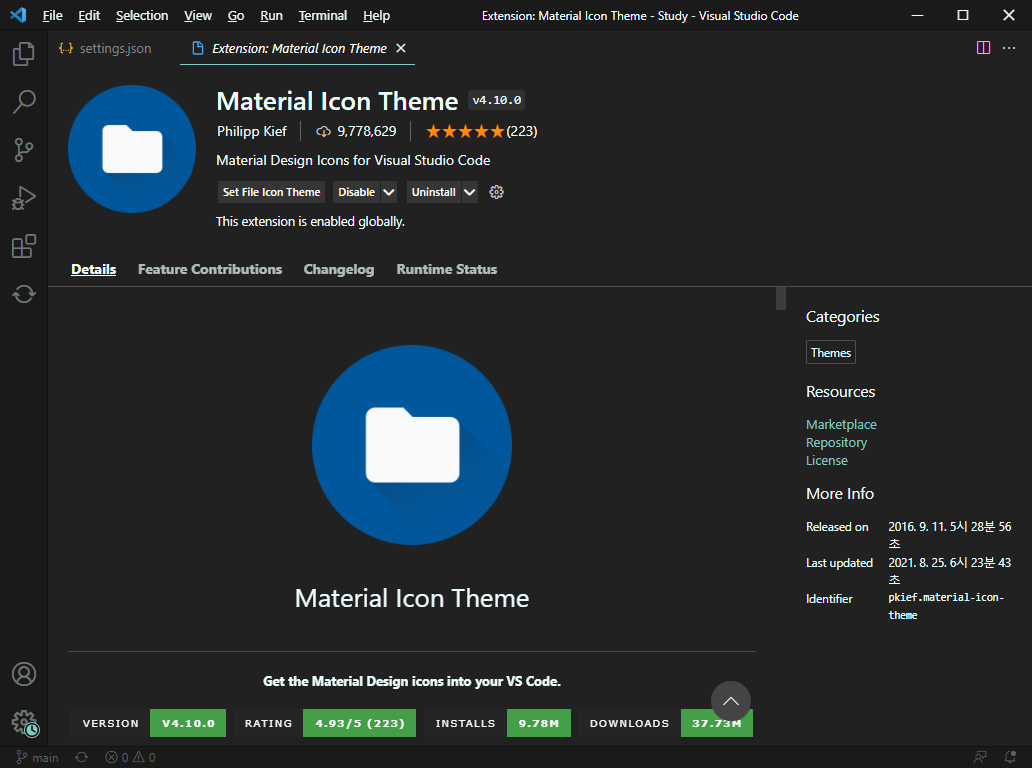Click Set File Icon Theme button
Image resolution: width=1032 pixels, height=768 pixels.
pos(271,192)
